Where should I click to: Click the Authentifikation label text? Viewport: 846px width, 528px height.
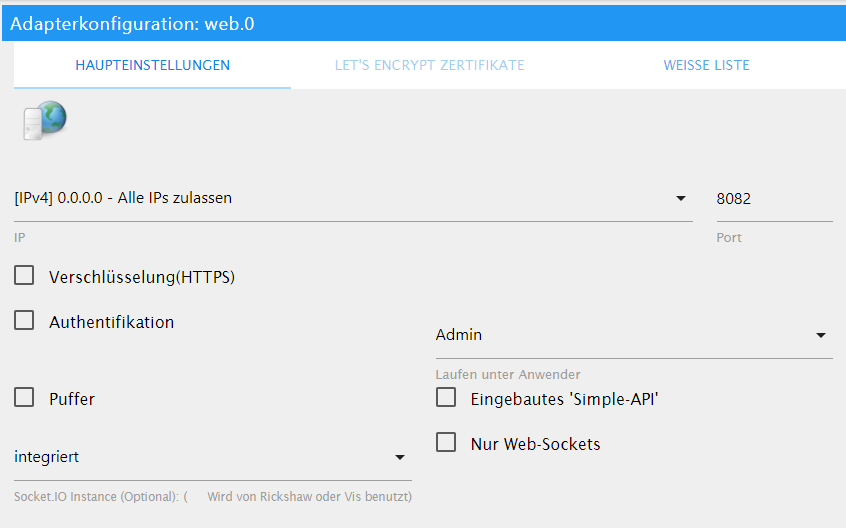click(x=112, y=322)
